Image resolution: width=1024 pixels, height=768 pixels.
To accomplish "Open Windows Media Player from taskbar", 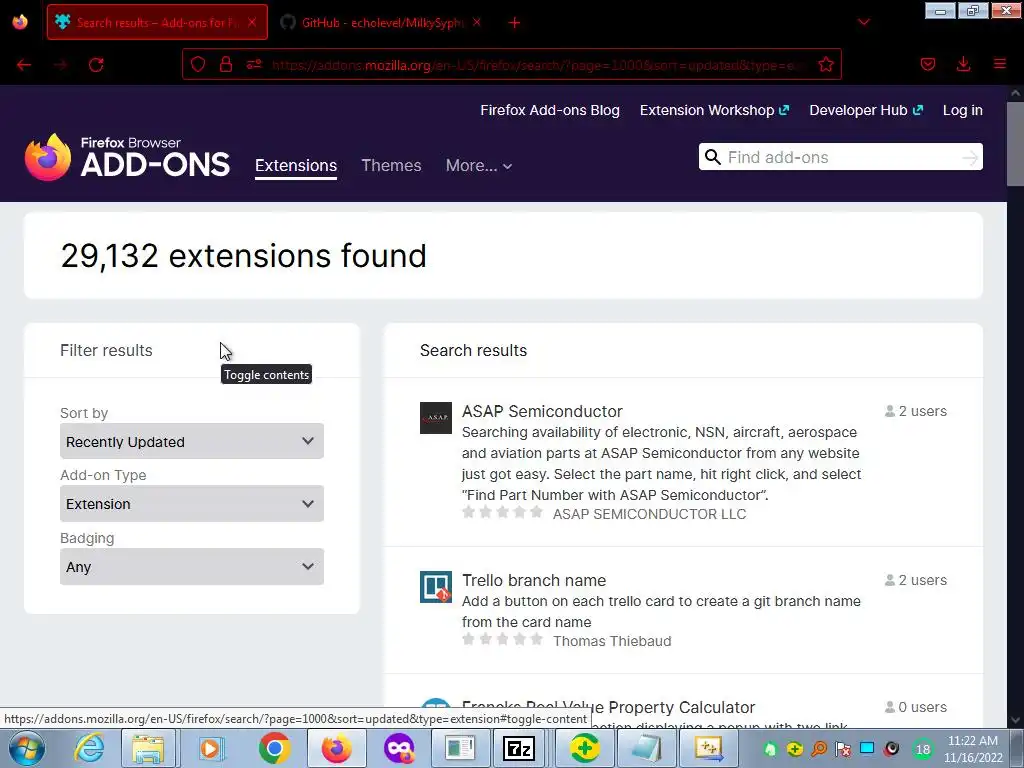I will (210, 748).
